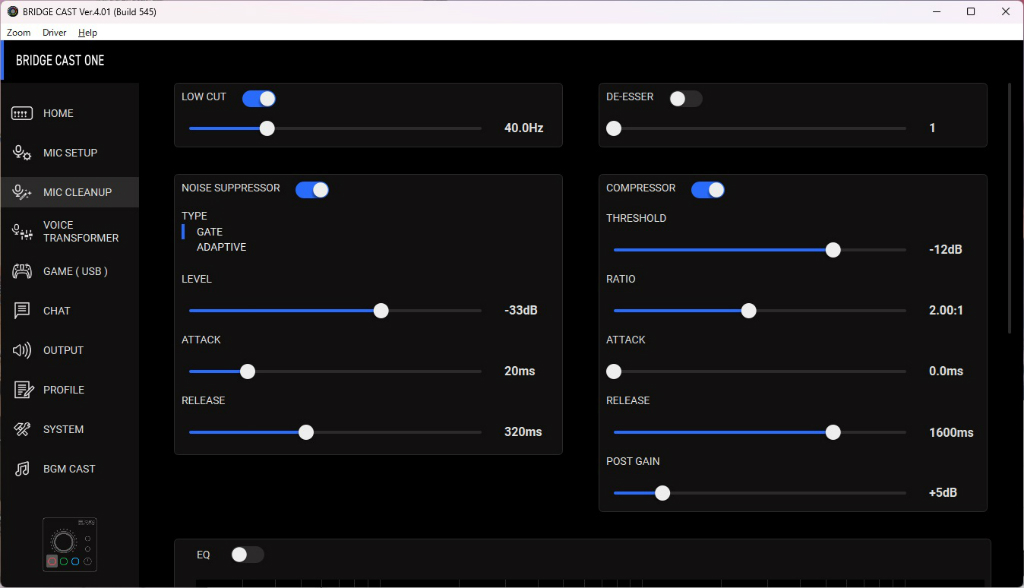This screenshot has width=1024, height=588.
Task: Turn off the Noise Suppressor switch
Action: [x=312, y=190]
